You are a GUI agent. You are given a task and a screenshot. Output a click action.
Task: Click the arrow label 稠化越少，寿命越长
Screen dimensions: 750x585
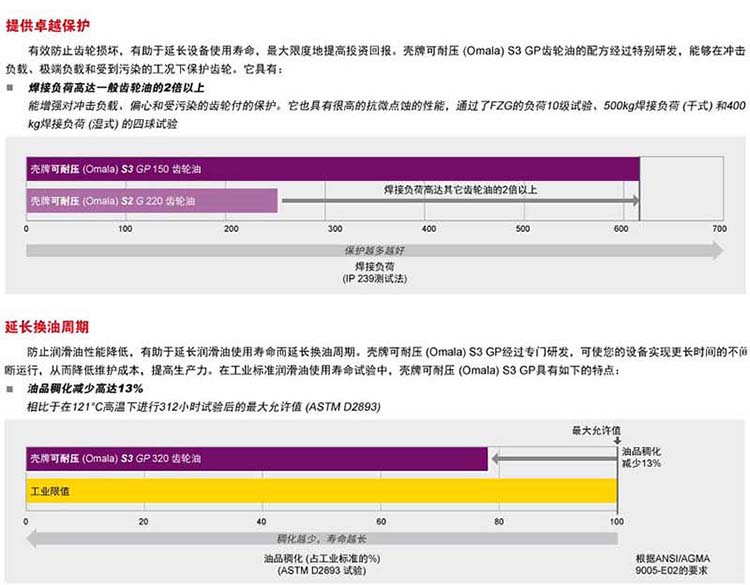coord(321,539)
